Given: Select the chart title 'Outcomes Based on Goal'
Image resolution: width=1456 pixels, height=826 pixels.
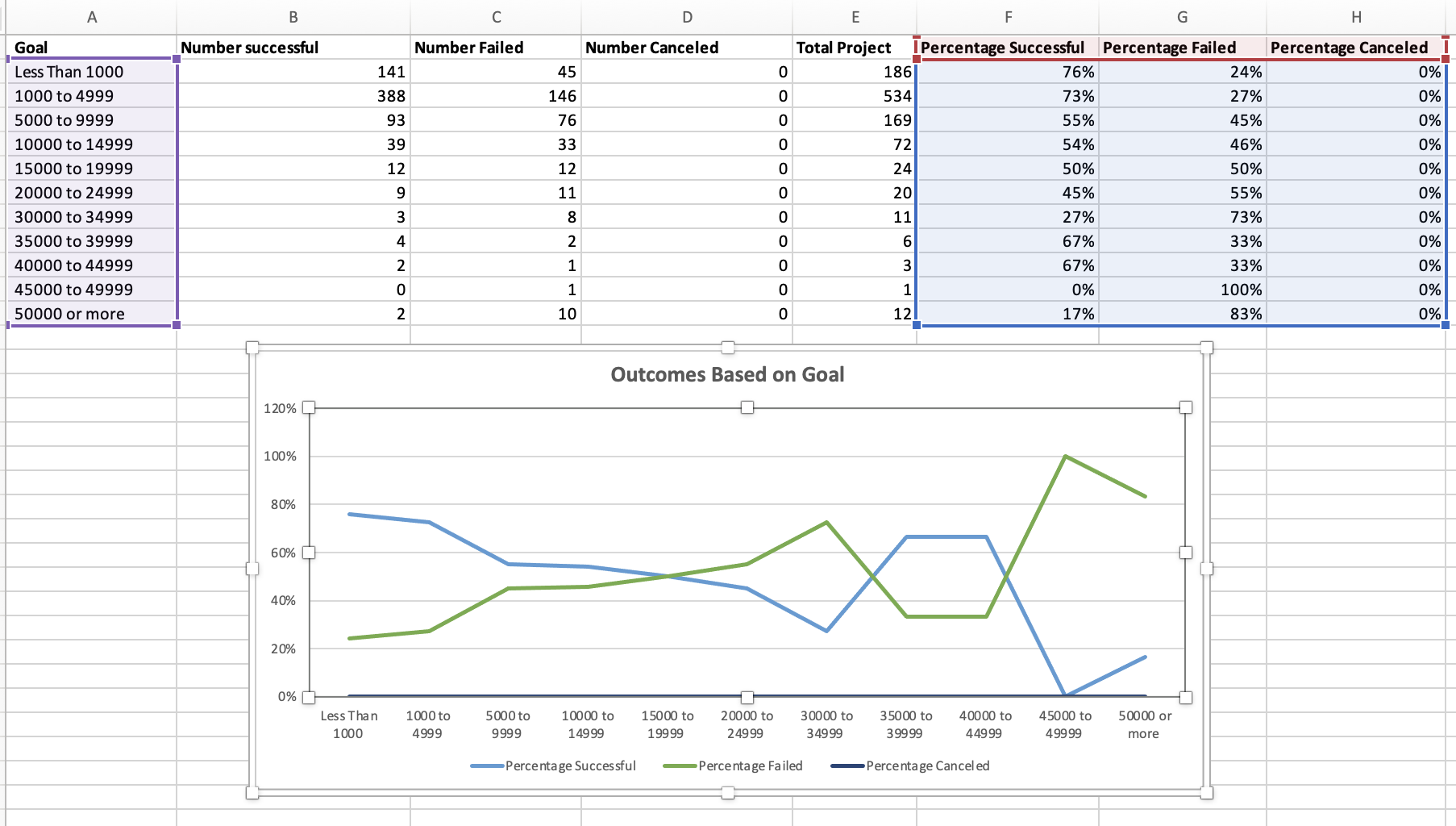Looking at the screenshot, I should coord(727,374).
